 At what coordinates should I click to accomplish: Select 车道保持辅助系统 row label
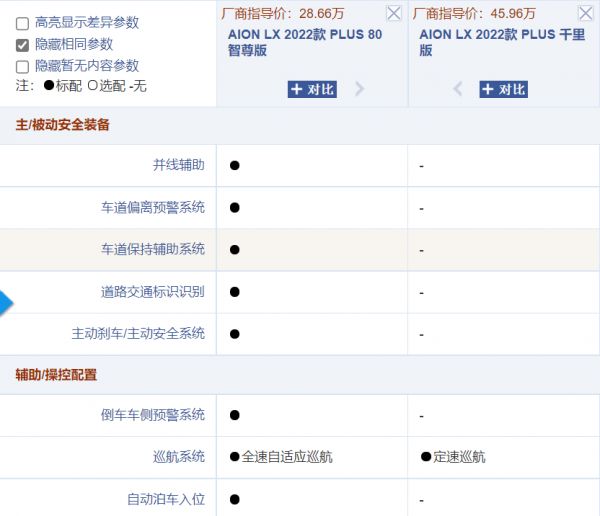click(x=152, y=249)
